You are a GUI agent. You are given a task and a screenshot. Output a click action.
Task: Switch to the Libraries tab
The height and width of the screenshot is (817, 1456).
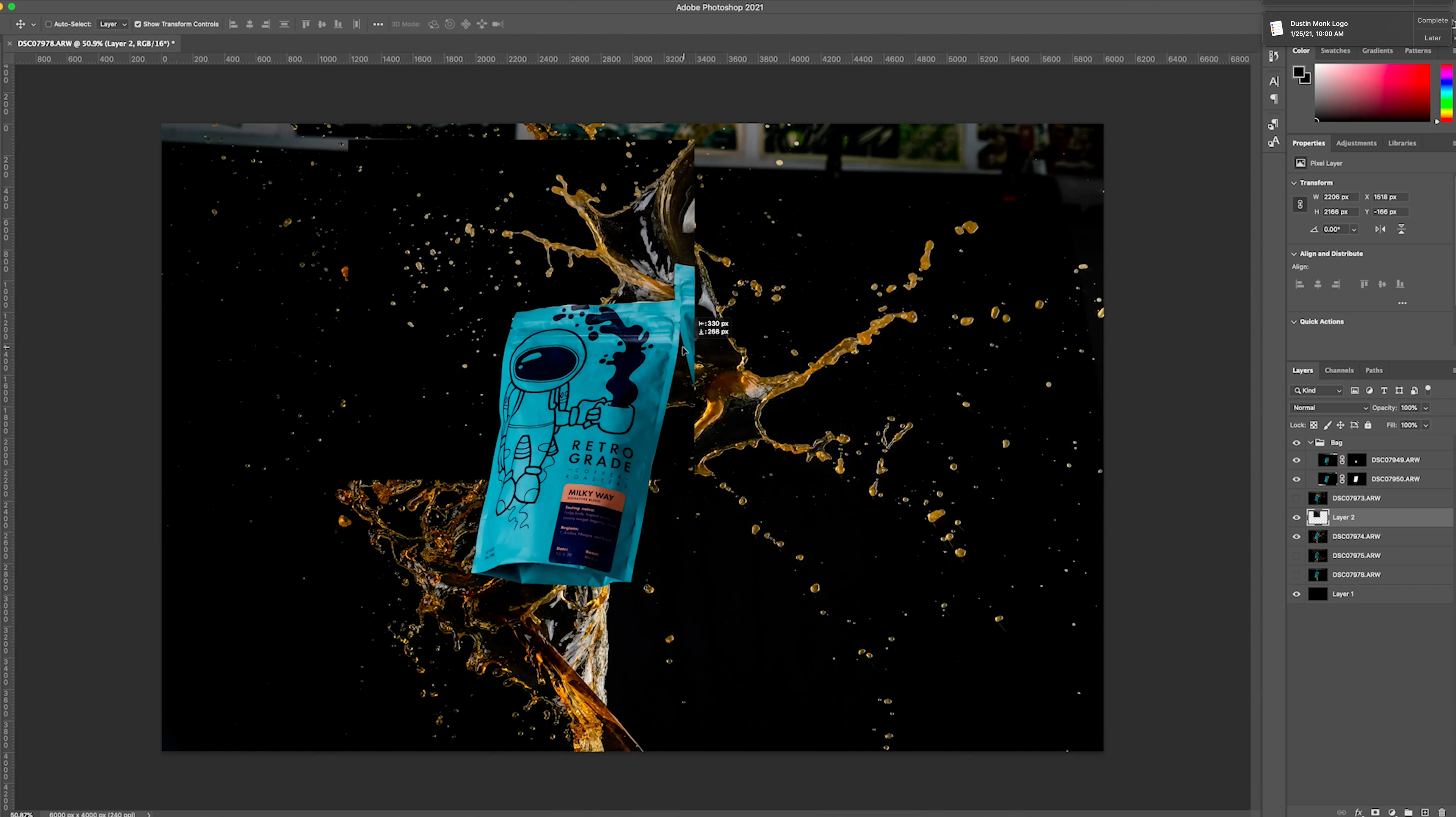pos(1402,143)
